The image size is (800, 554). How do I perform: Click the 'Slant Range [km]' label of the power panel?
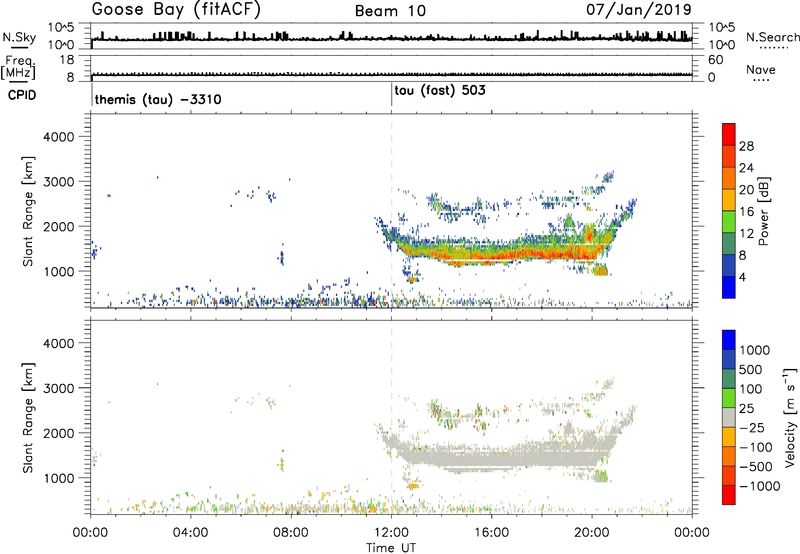28,211
